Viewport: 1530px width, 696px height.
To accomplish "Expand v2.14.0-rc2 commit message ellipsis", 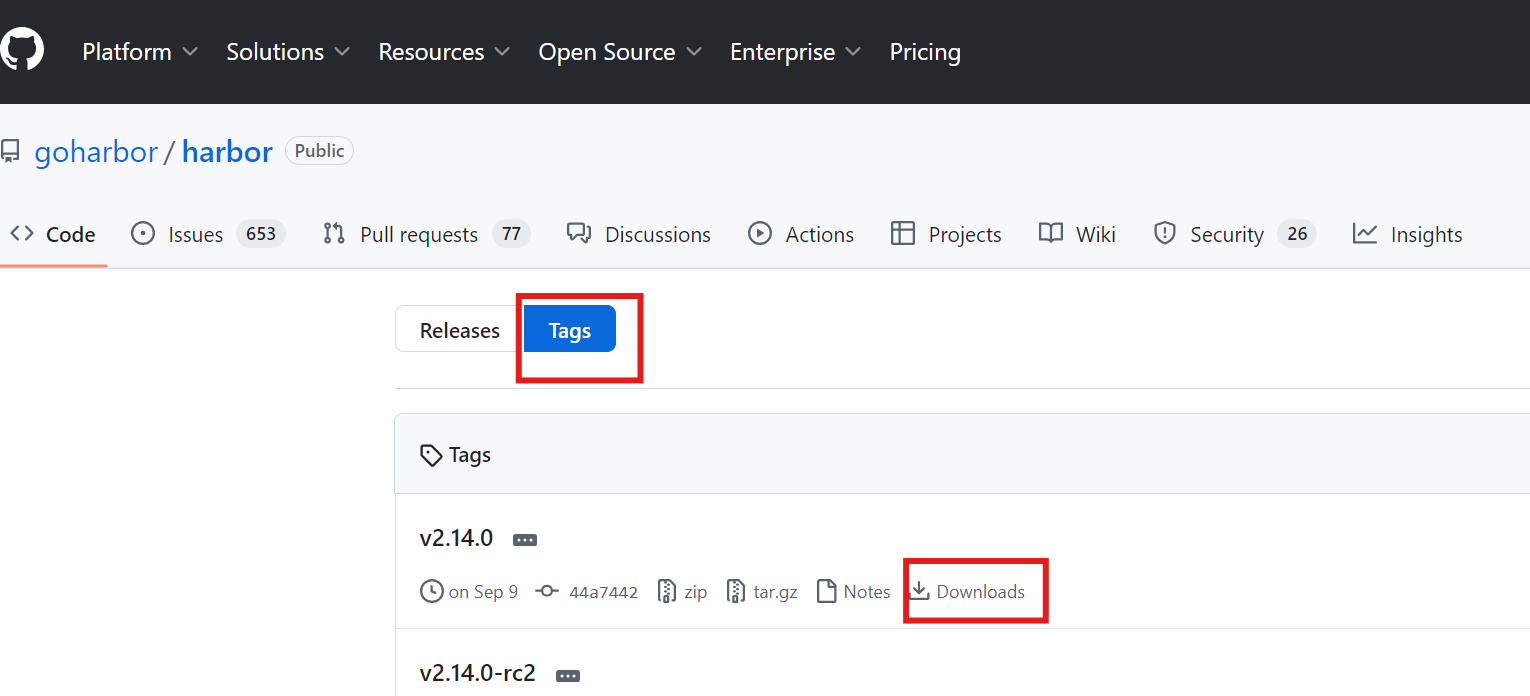I will (568, 676).
